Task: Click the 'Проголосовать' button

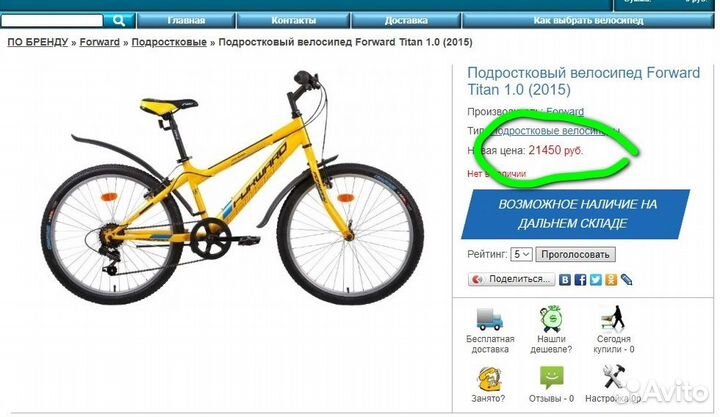Action: click(575, 254)
